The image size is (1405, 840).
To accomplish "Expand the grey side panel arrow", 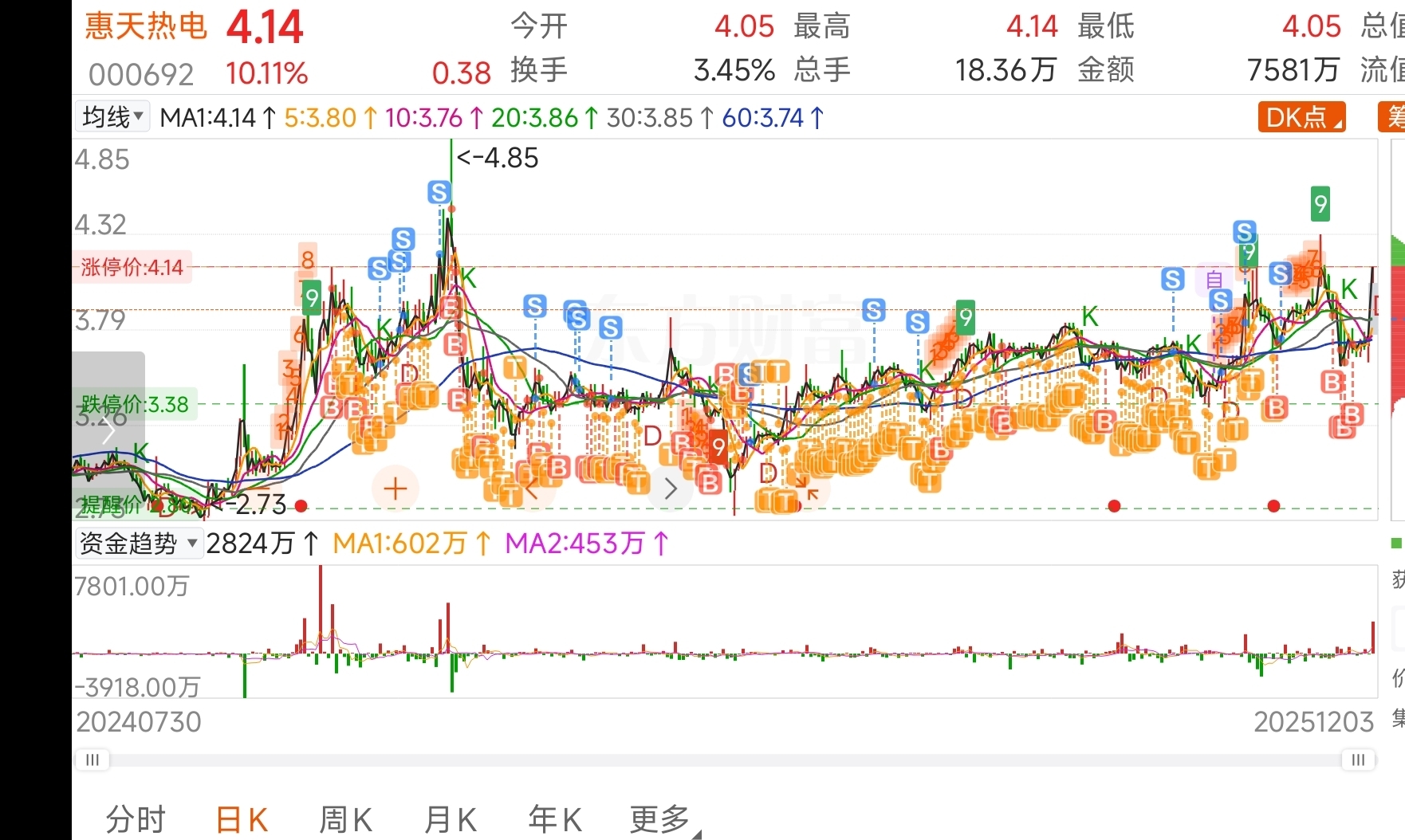I will 108,430.
